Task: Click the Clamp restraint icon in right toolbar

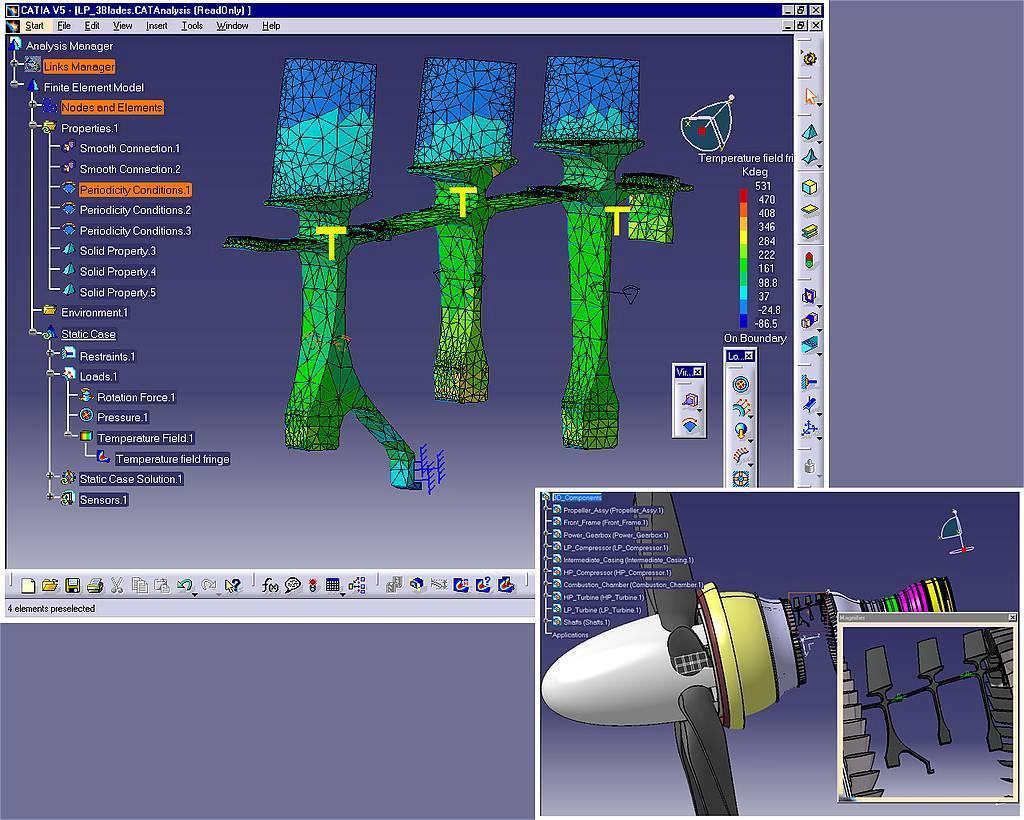Action: click(x=810, y=381)
